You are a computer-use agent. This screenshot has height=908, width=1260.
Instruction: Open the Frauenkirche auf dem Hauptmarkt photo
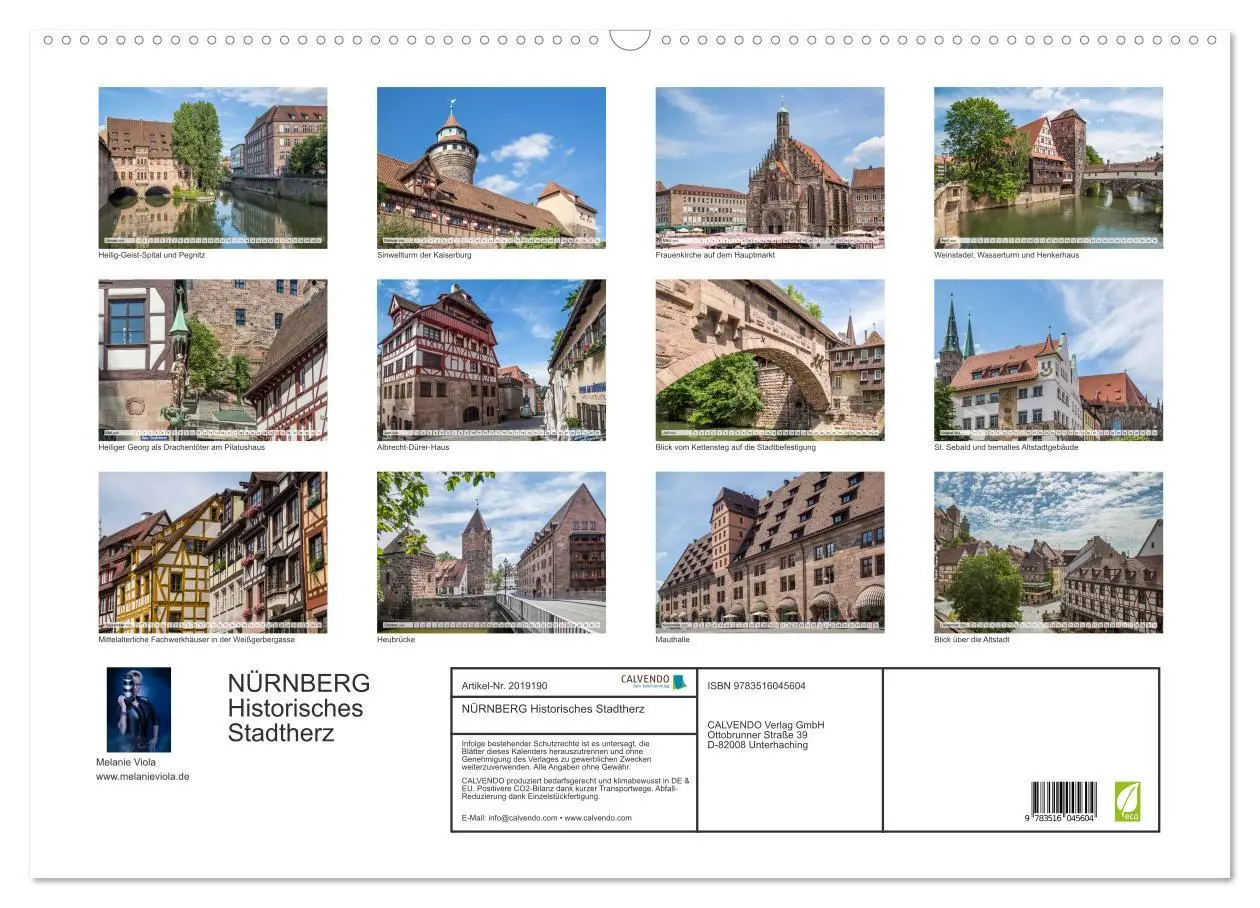(x=770, y=167)
